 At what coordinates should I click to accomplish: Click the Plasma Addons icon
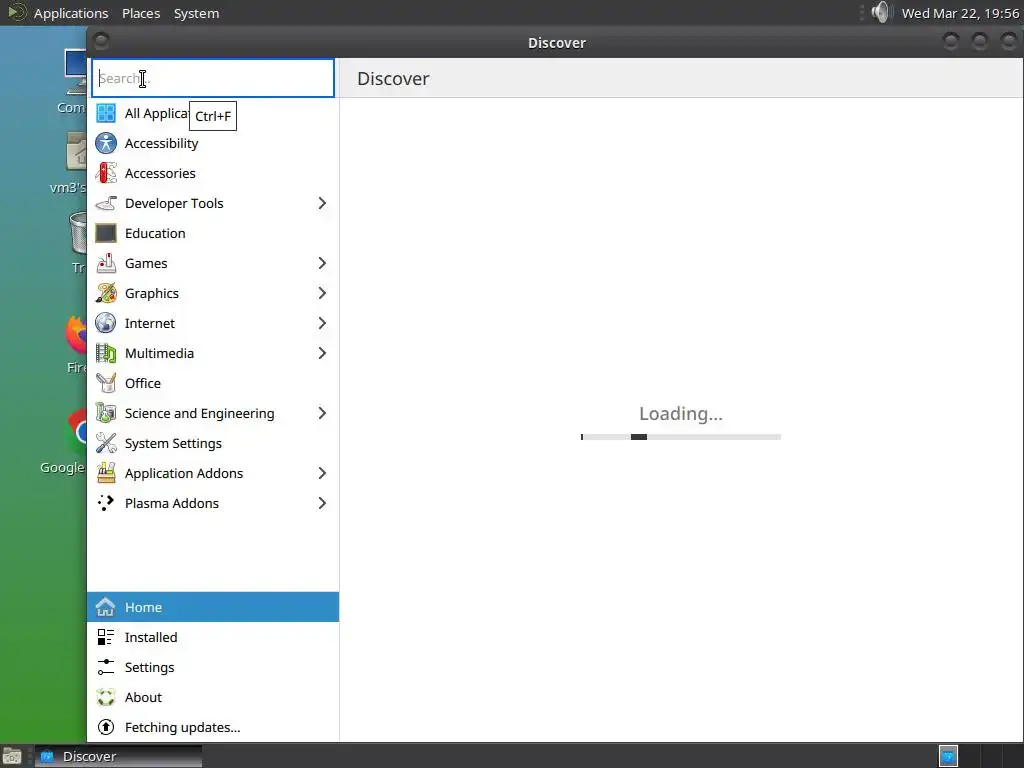pos(106,504)
